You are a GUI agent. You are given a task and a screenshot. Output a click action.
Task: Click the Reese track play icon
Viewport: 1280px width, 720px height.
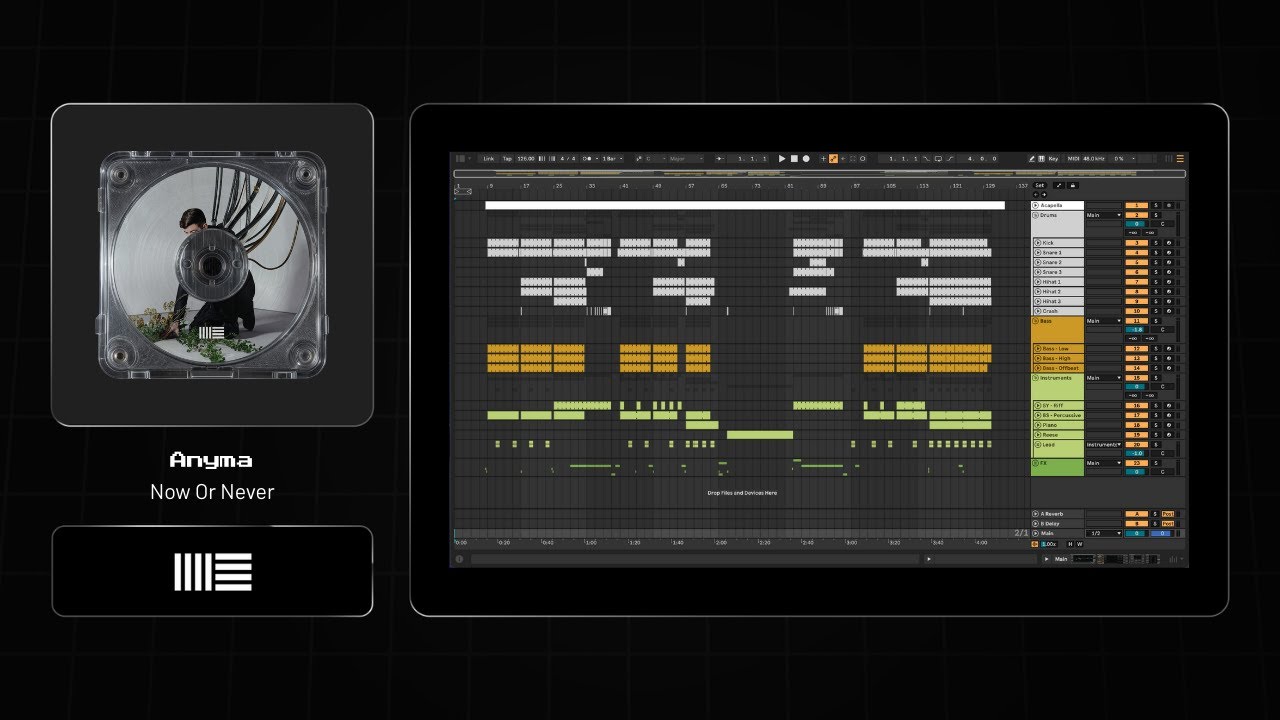(1037, 435)
